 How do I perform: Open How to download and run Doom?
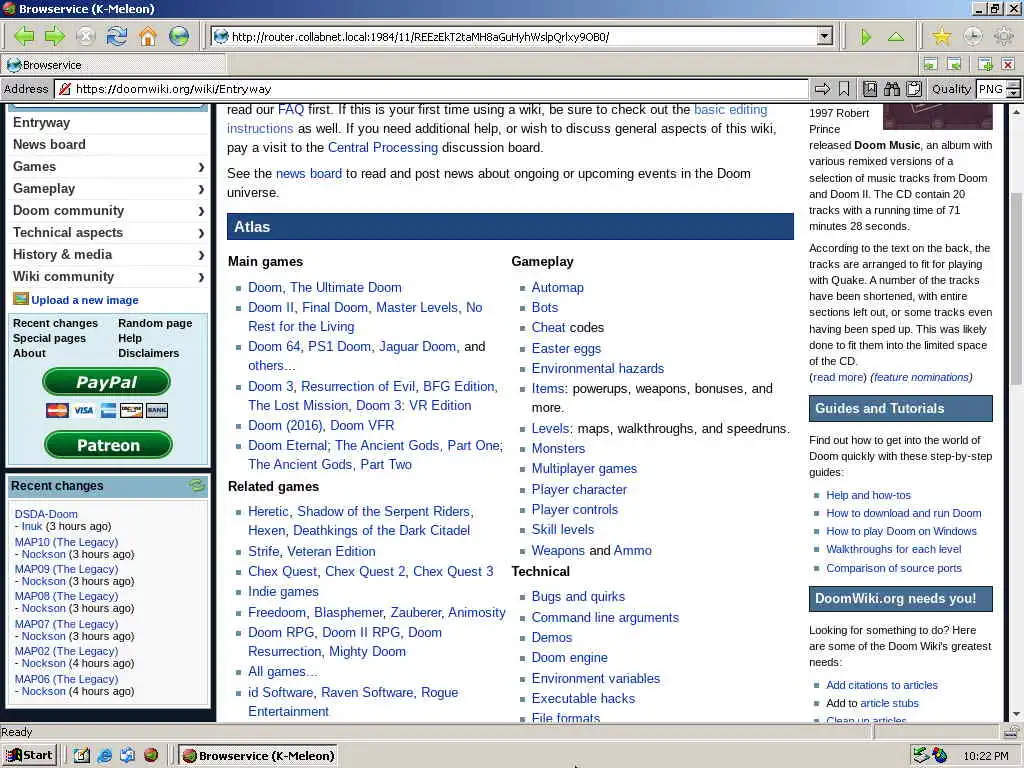pyautogui.click(x=904, y=513)
